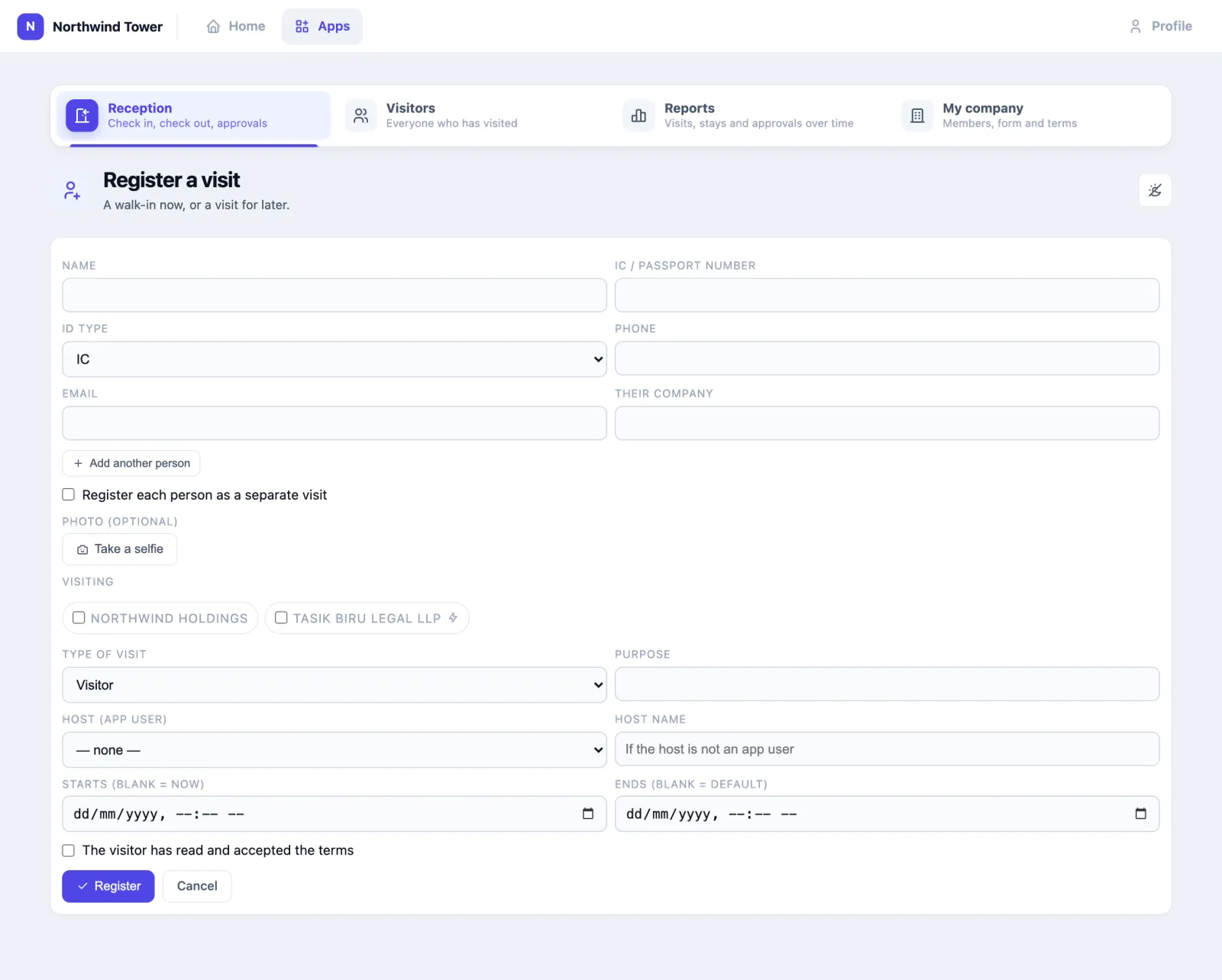Expand the Type of Visit dropdown
Image resolution: width=1222 pixels, height=980 pixels.
pyautogui.click(x=335, y=685)
